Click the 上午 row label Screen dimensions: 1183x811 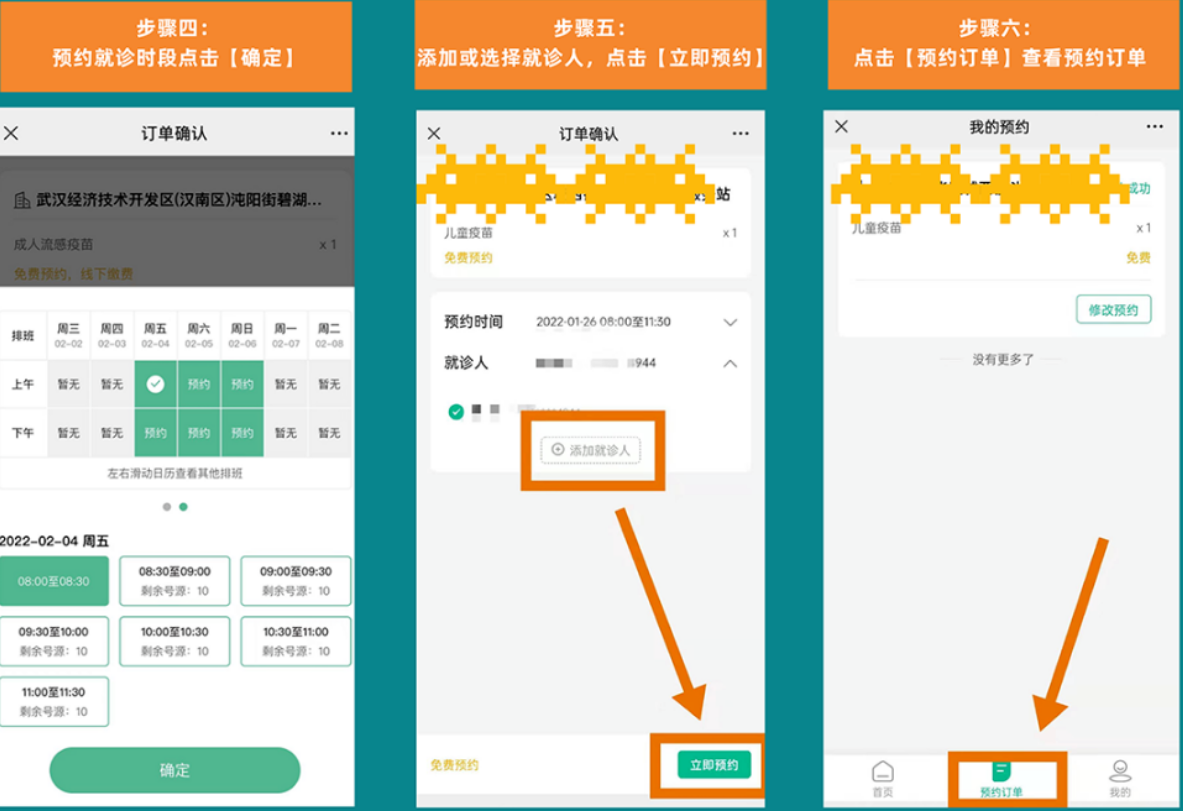(23, 384)
